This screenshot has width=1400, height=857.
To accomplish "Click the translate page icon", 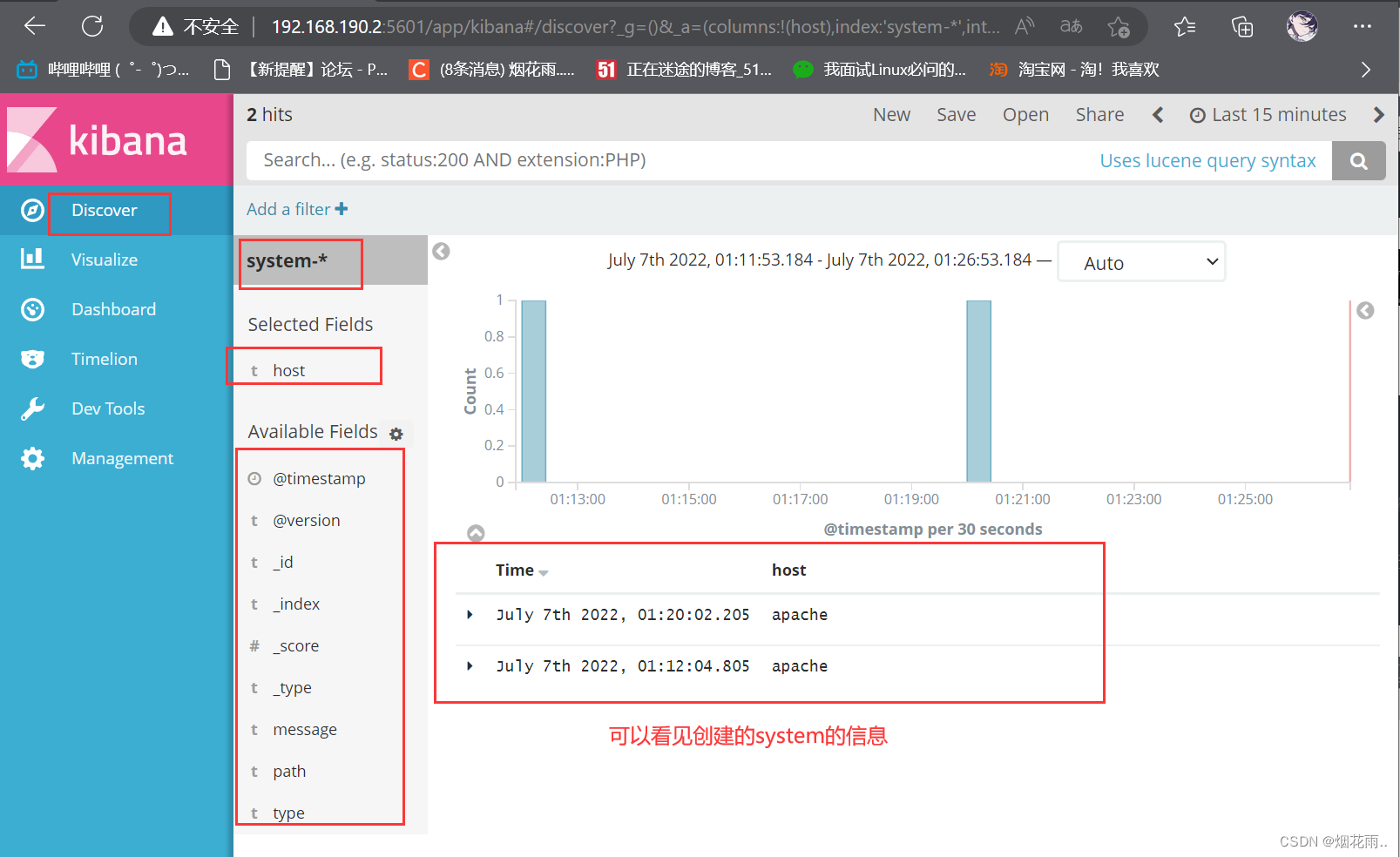I will [x=1072, y=26].
